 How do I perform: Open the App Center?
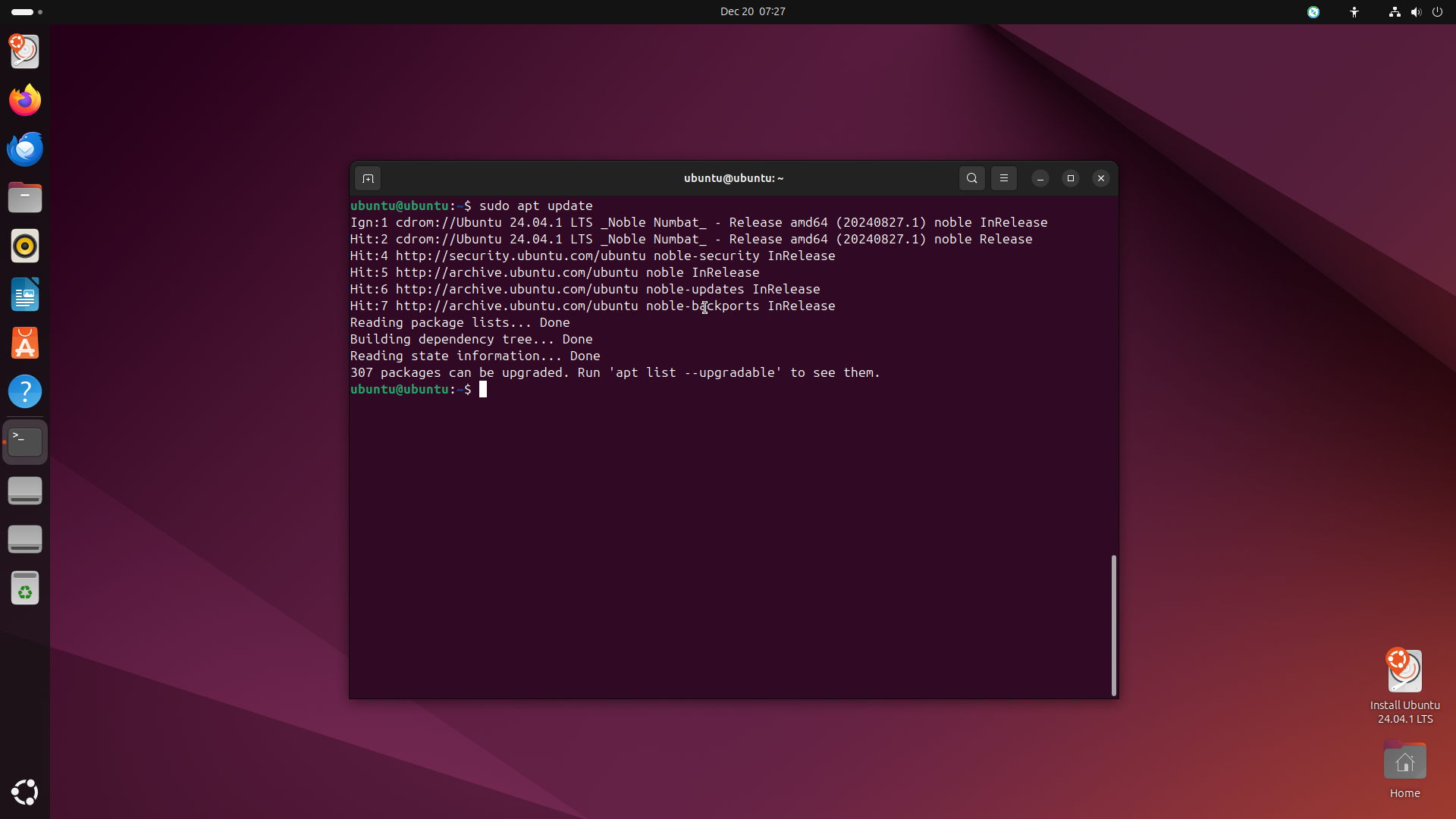click(25, 343)
